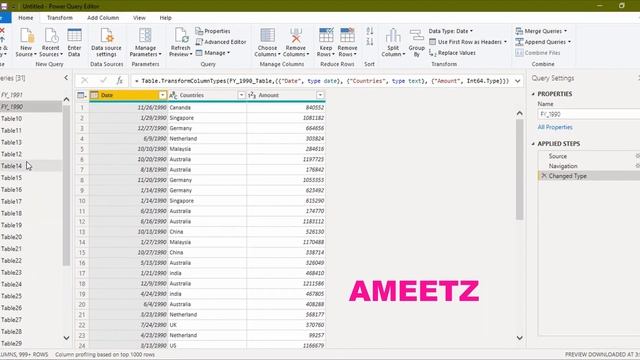The image size is (640, 360).
Task: Click the Enter Data icon
Action: pos(74,36)
